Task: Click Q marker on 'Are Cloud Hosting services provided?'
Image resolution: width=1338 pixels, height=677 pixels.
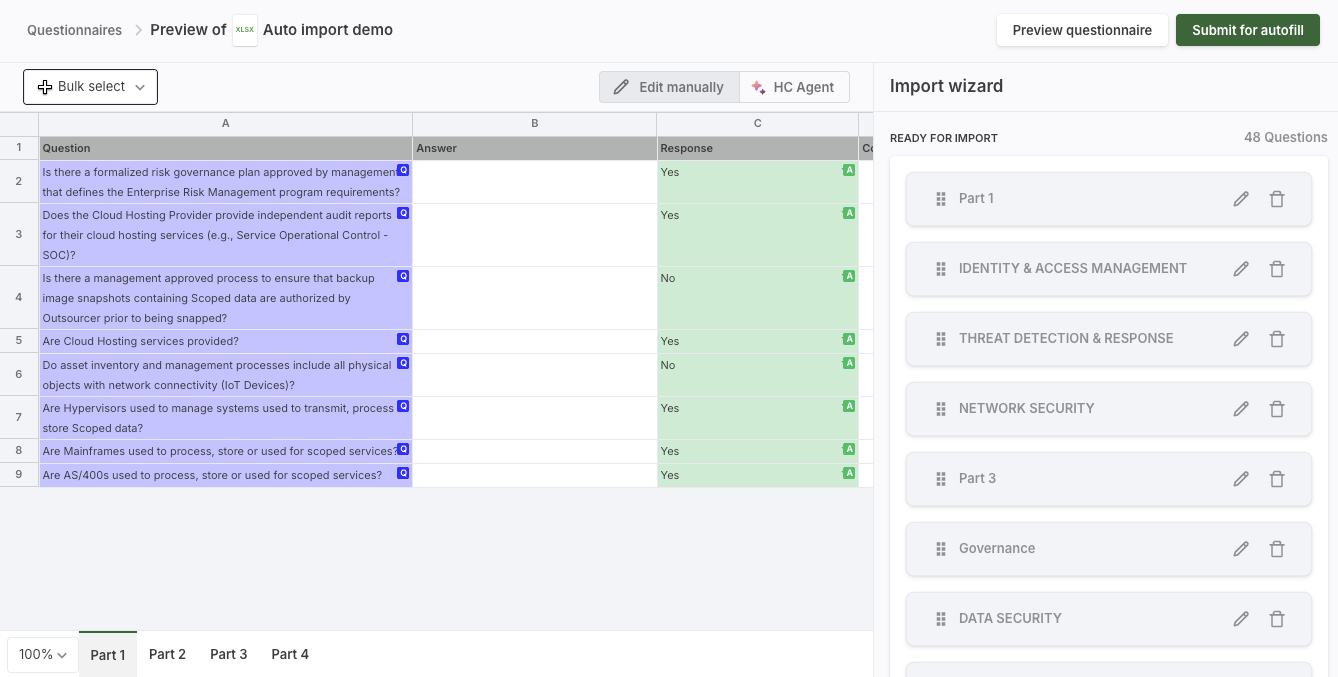Action: tap(403, 339)
